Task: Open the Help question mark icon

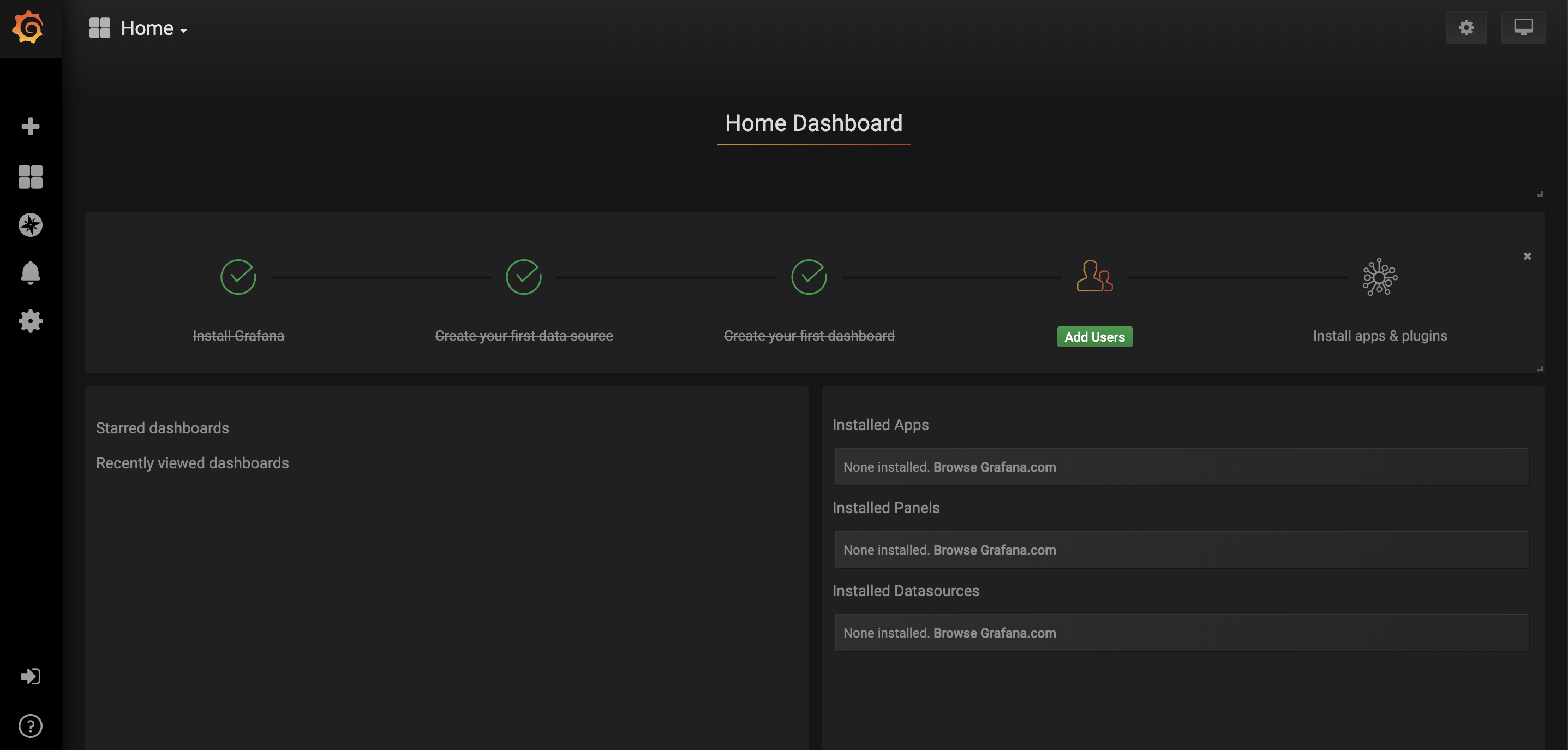Action: point(30,725)
